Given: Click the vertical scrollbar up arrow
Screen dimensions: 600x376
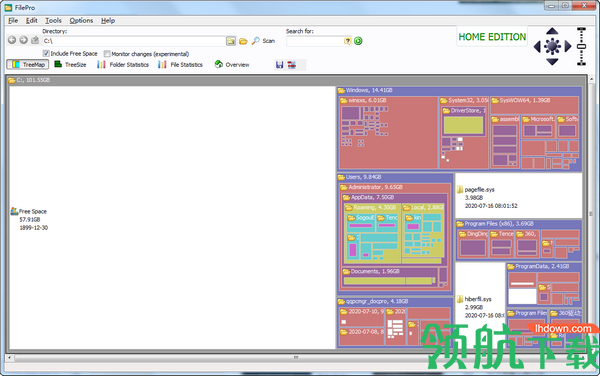Looking at the screenshot, I should (x=592, y=80).
